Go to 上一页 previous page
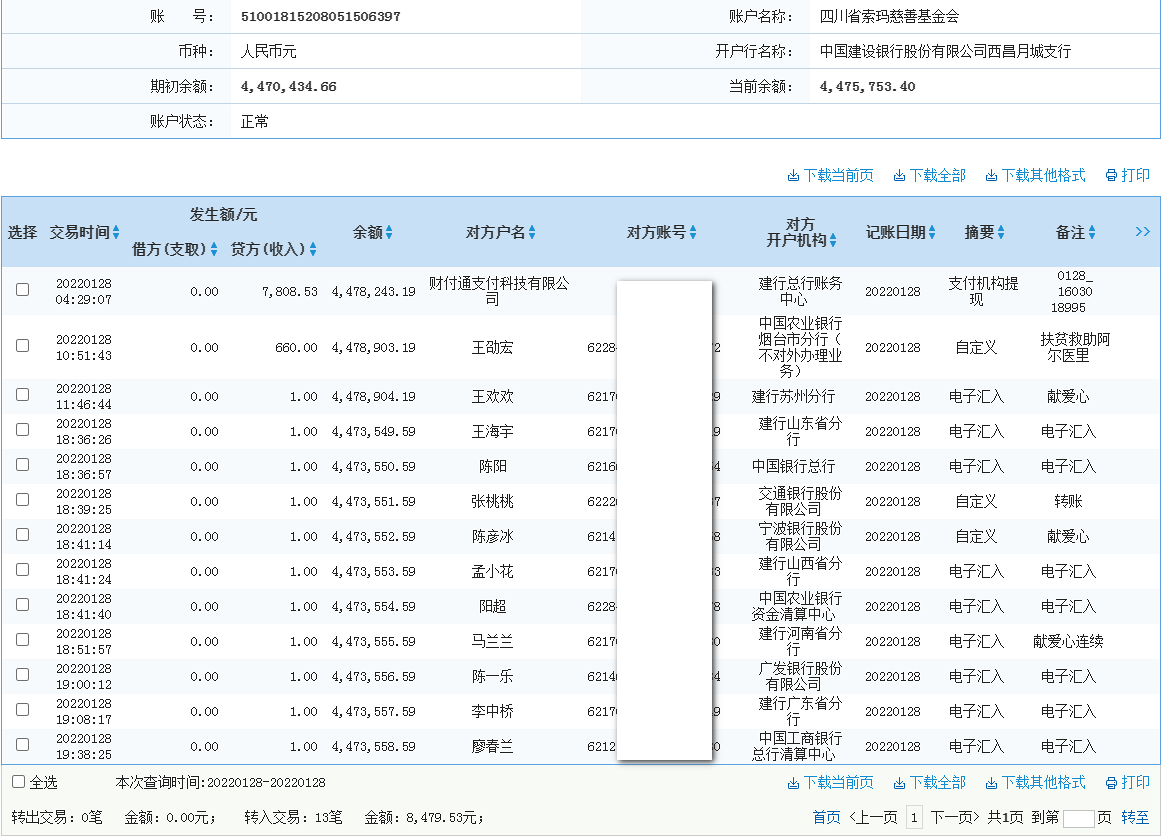This screenshot has height=836, width=1165. (x=873, y=817)
